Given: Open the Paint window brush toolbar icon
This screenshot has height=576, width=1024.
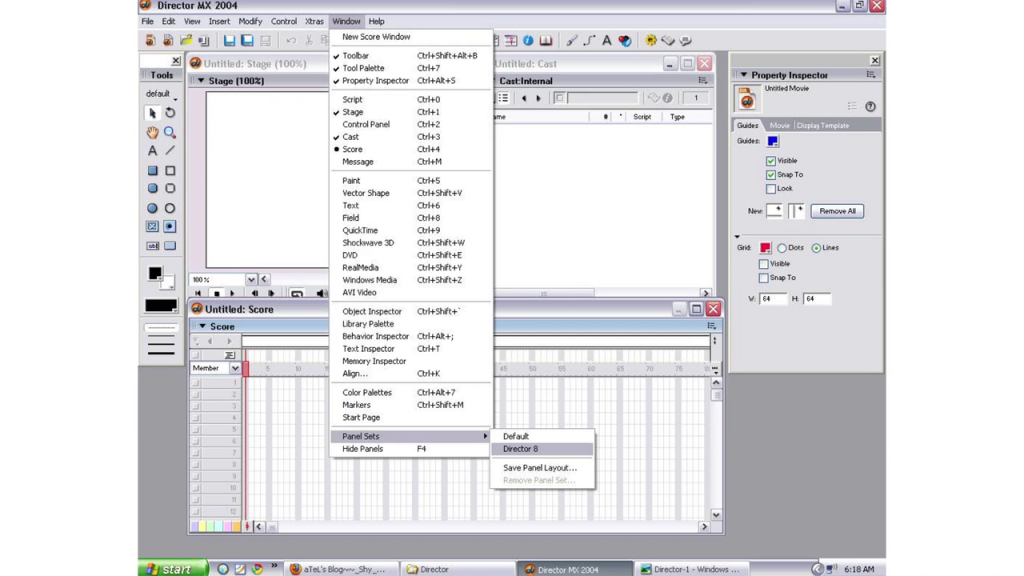Looking at the screenshot, I should [x=572, y=40].
